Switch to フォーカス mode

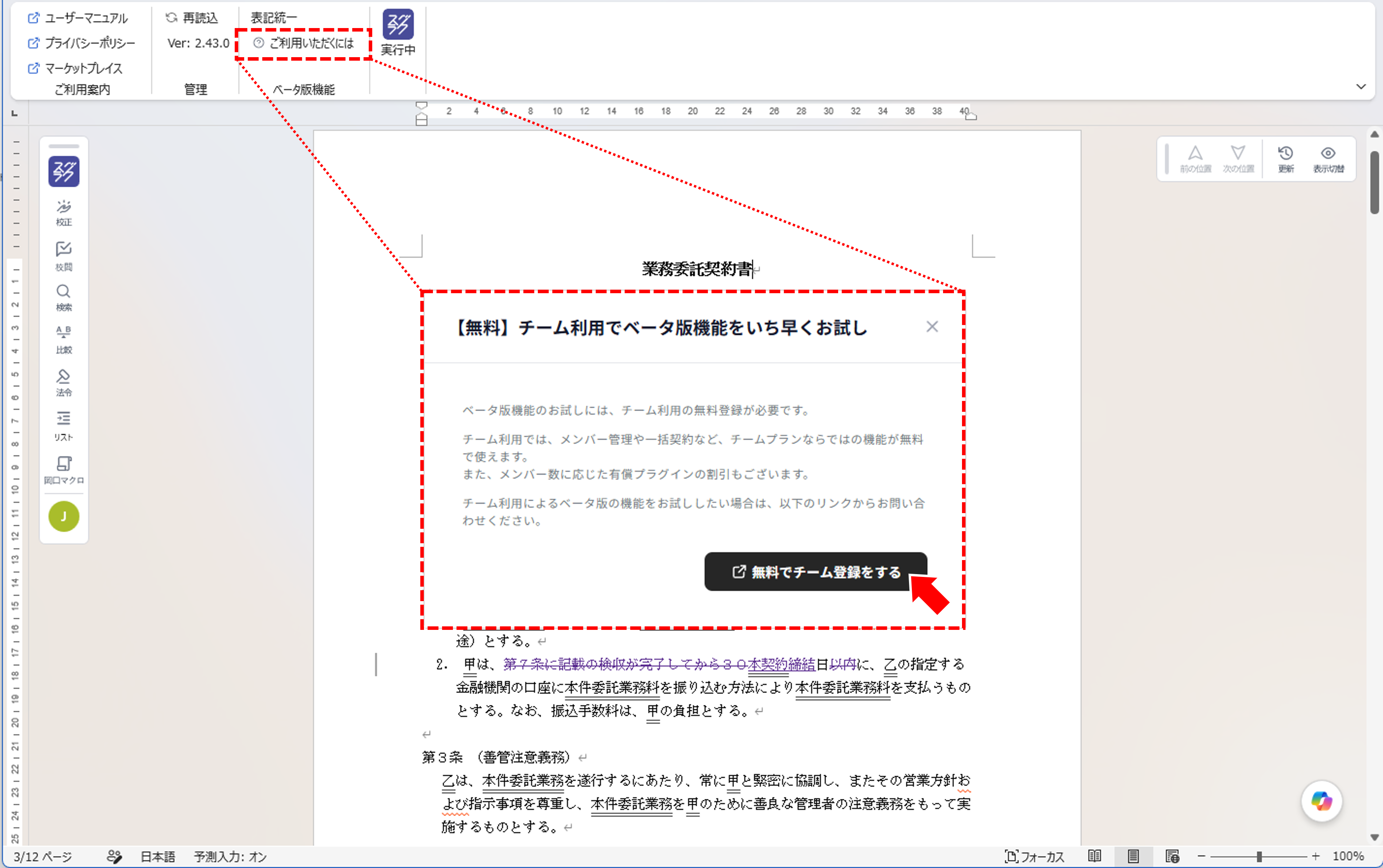tap(1035, 856)
